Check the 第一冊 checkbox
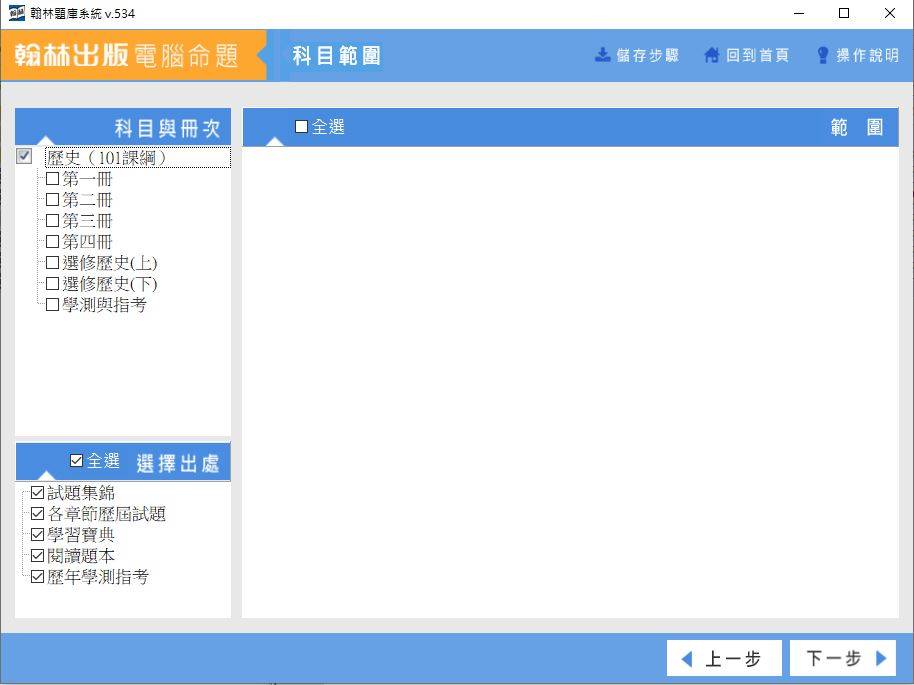 tap(52, 178)
